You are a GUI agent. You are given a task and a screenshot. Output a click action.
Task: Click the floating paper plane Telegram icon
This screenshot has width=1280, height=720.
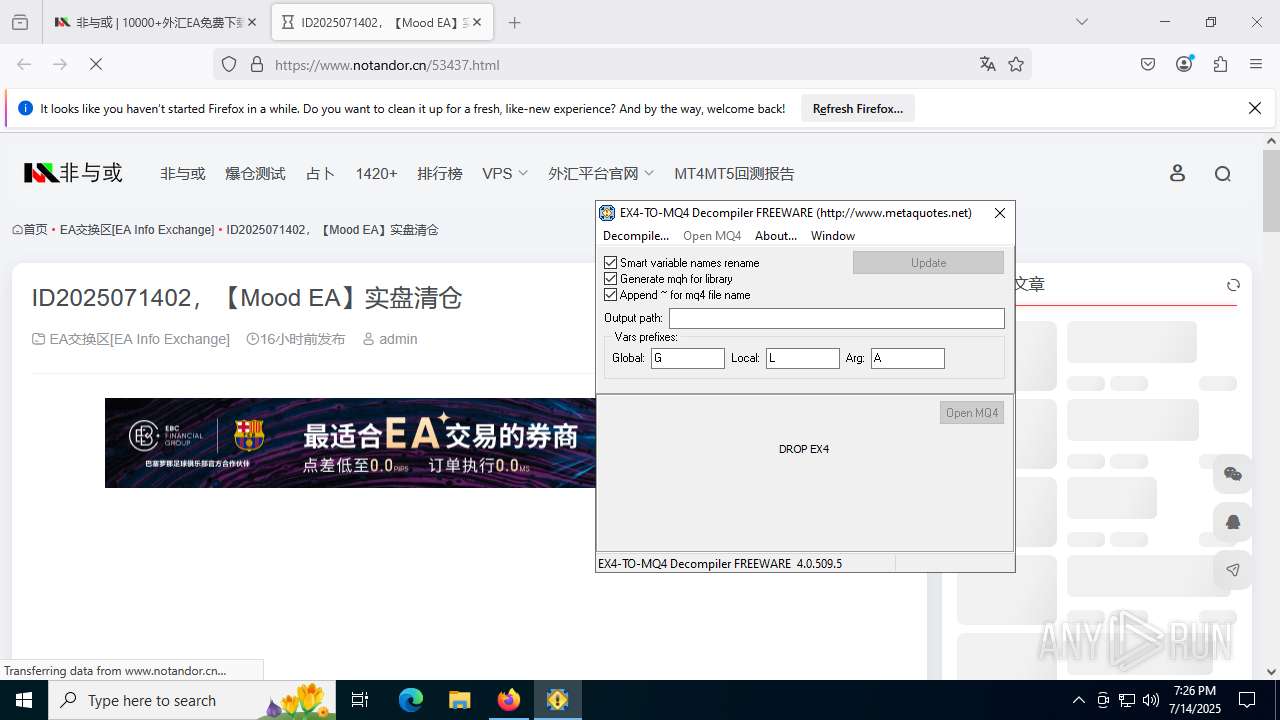coord(1233,570)
